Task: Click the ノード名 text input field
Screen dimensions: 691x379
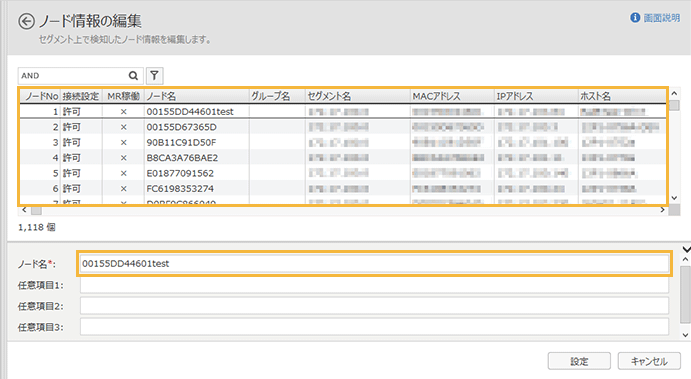Action: point(374,264)
